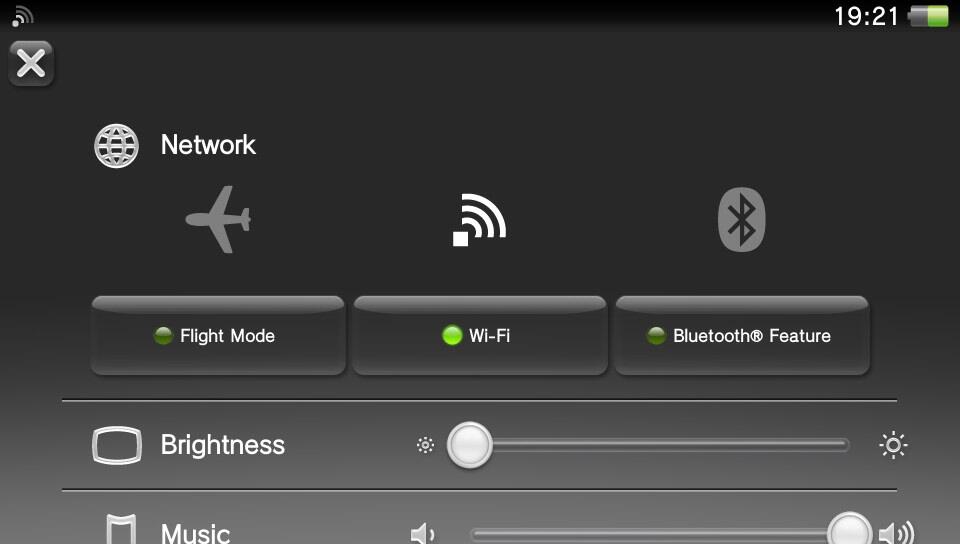Toggle Flight Mode on

218,335
